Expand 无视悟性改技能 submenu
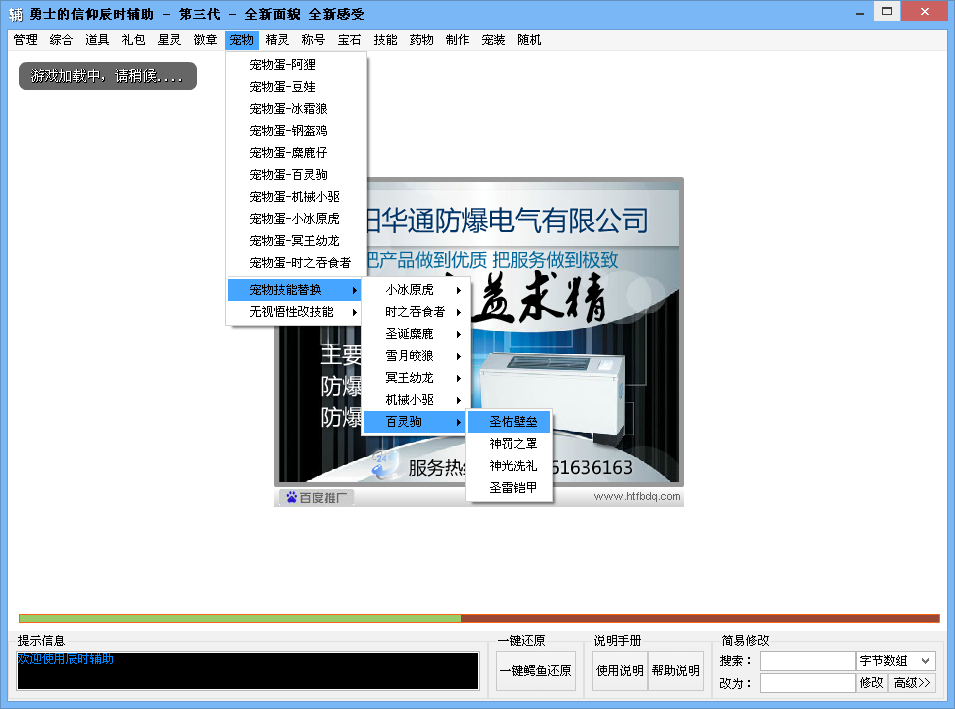Viewport: 955px width, 709px height. click(x=295, y=312)
